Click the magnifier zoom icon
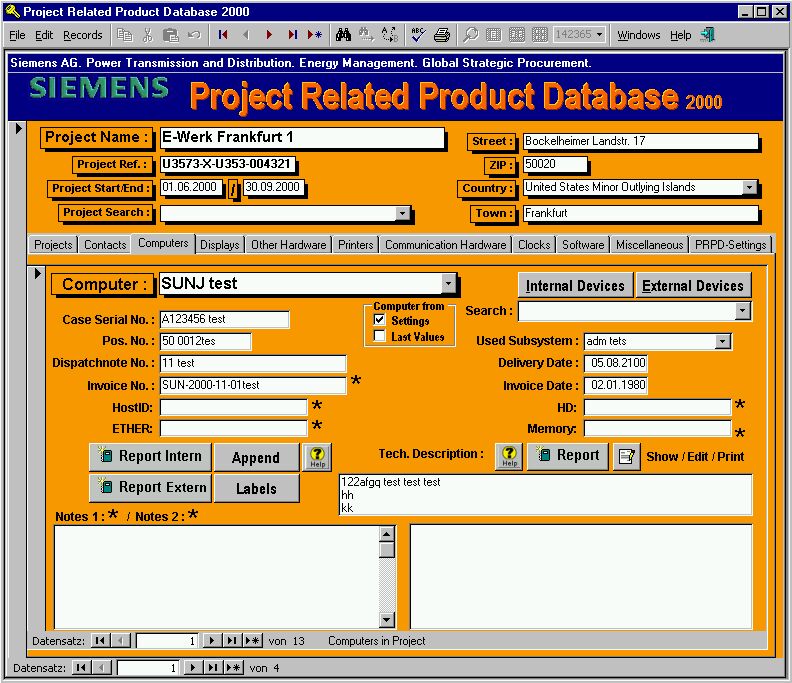792x683 pixels. coord(471,34)
